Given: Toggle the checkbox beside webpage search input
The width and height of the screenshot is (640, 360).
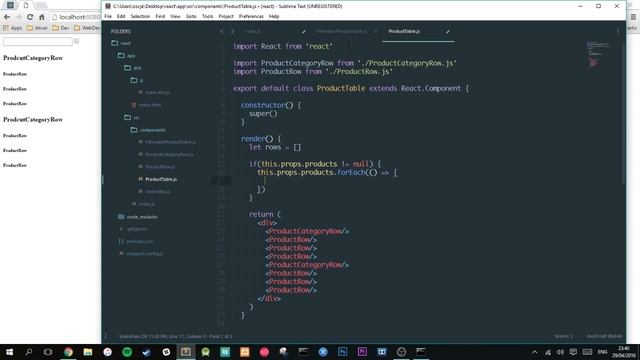Looking at the screenshot, I should tap(76, 41).
